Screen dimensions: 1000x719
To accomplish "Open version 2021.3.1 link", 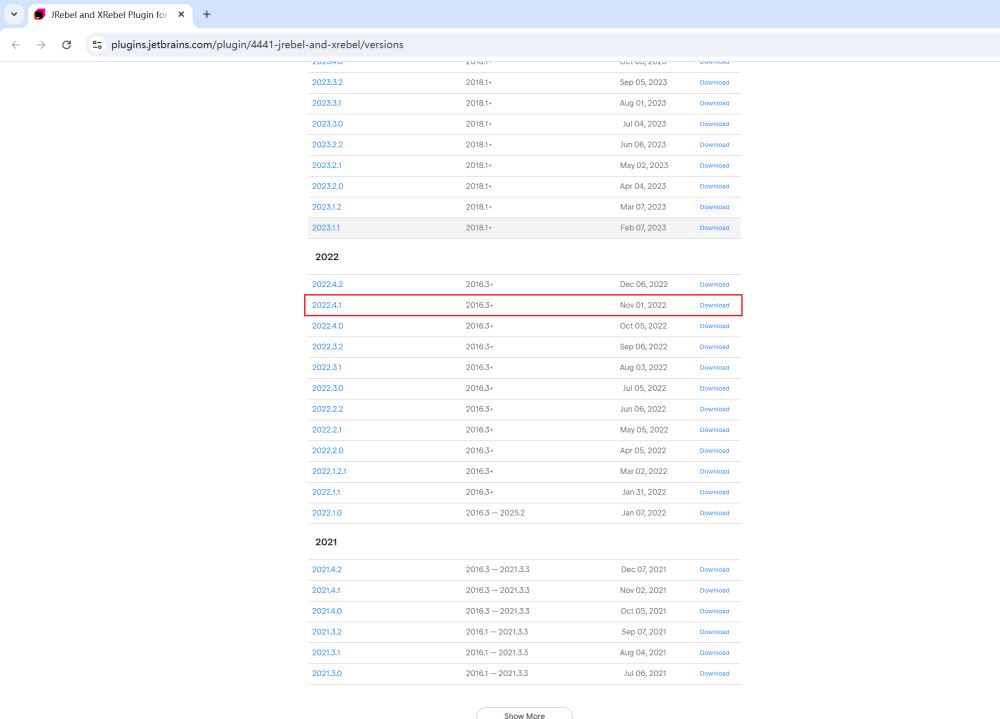I will pos(326,653).
